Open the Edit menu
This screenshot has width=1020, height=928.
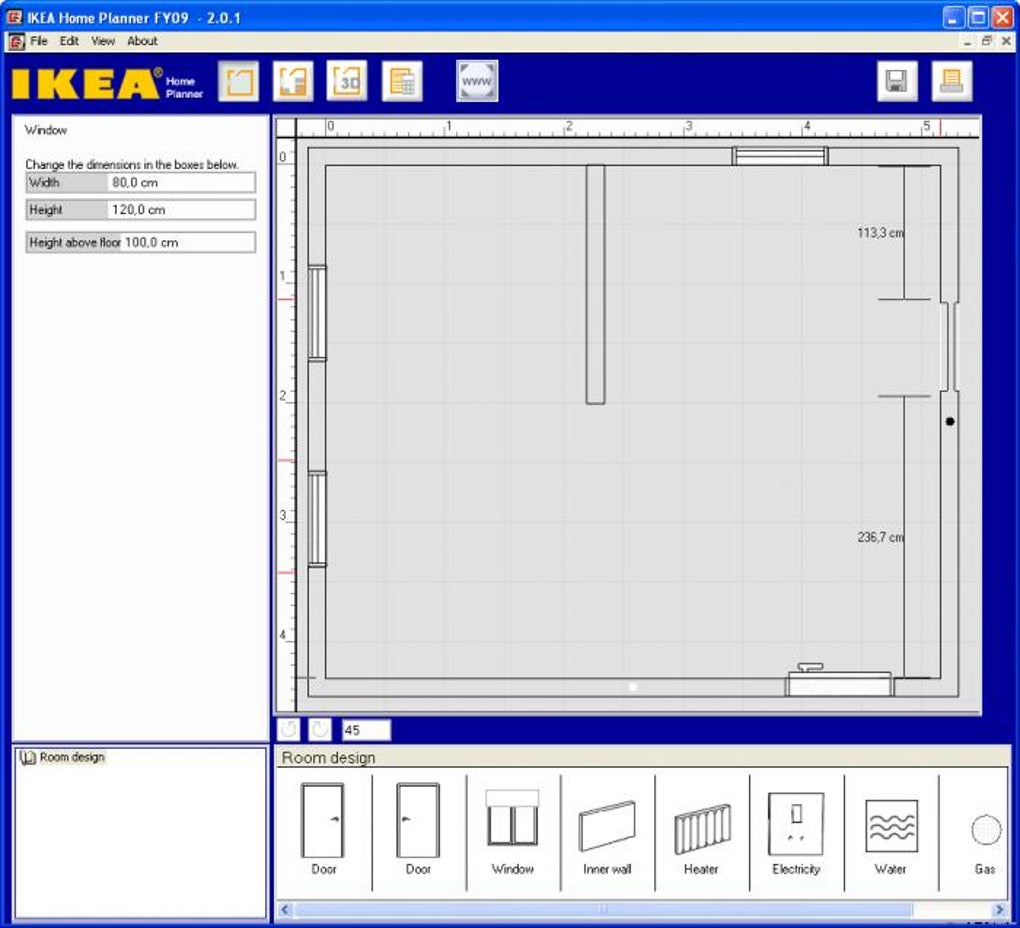point(69,41)
